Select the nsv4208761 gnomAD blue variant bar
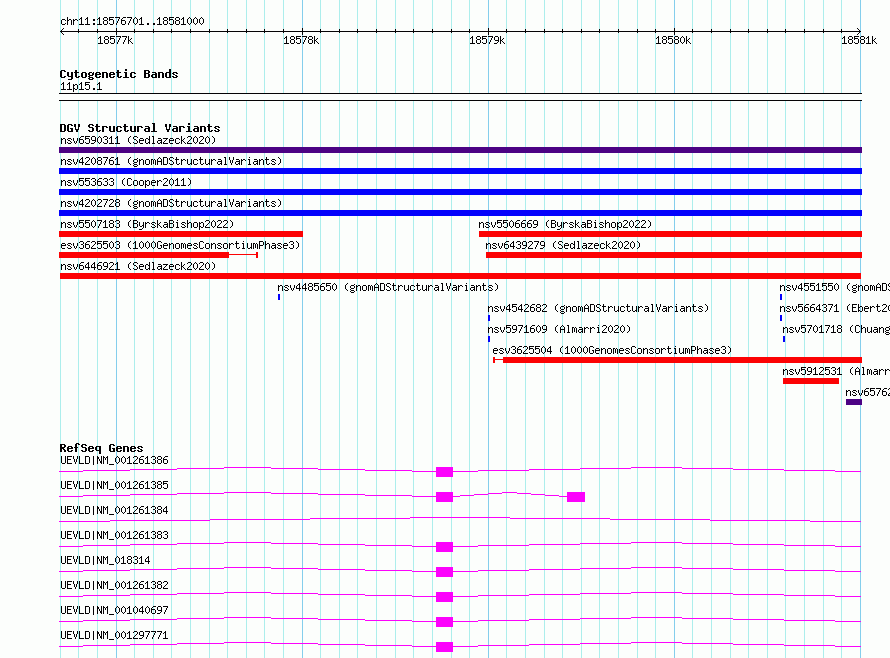Image resolution: width=890 pixels, height=658 pixels. (460, 171)
